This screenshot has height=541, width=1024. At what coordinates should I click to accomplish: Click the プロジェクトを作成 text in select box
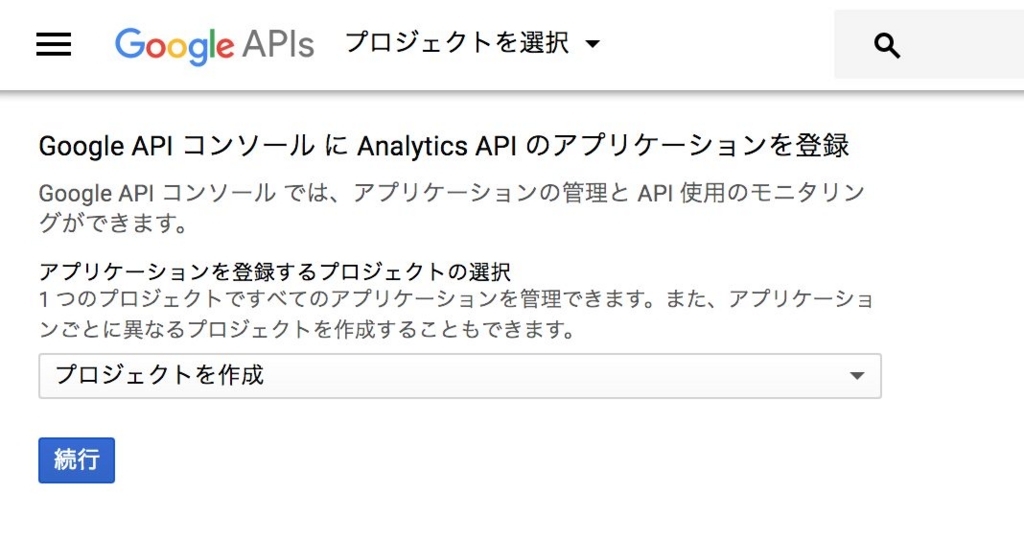click(x=159, y=375)
